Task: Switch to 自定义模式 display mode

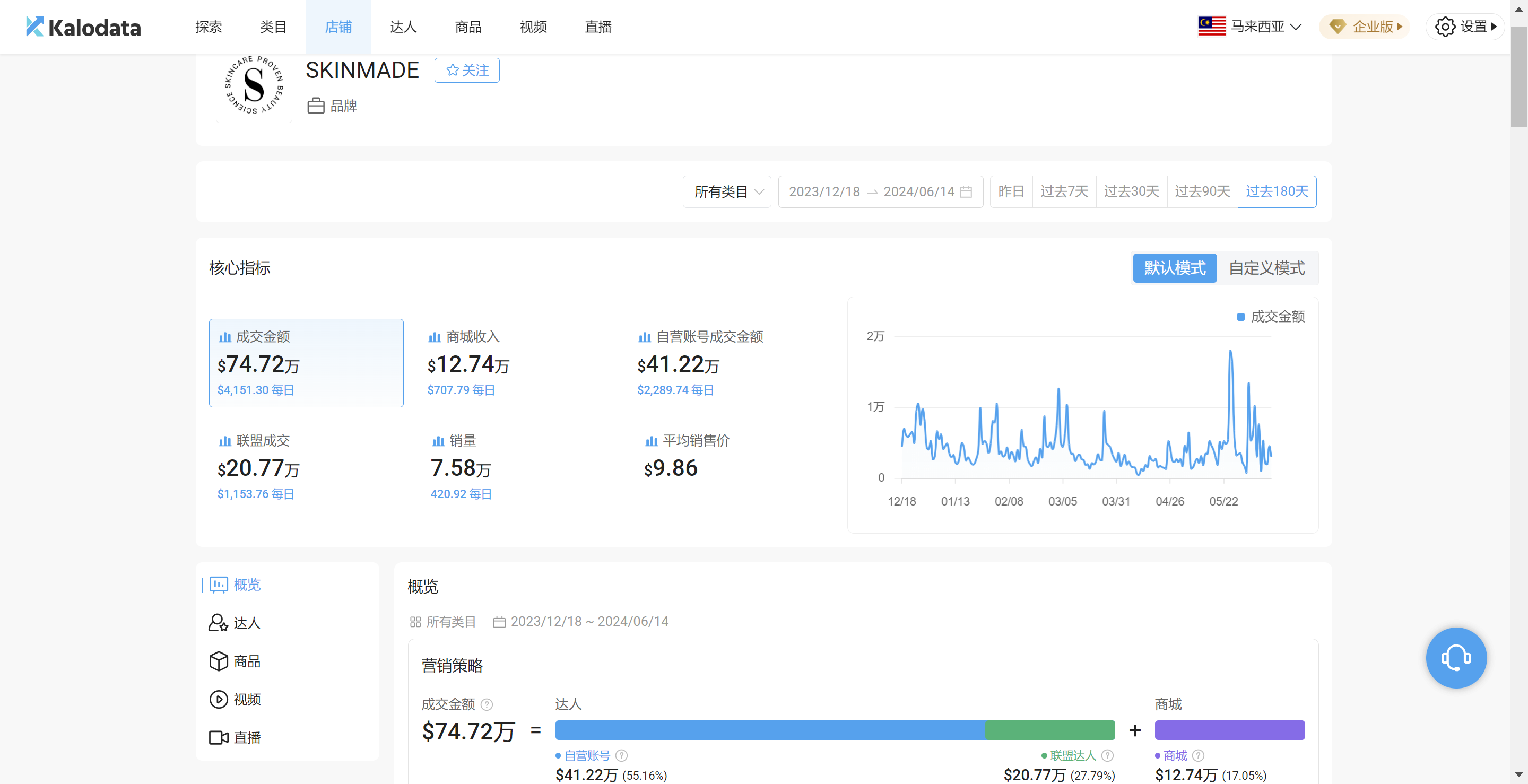Action: tap(1266, 268)
